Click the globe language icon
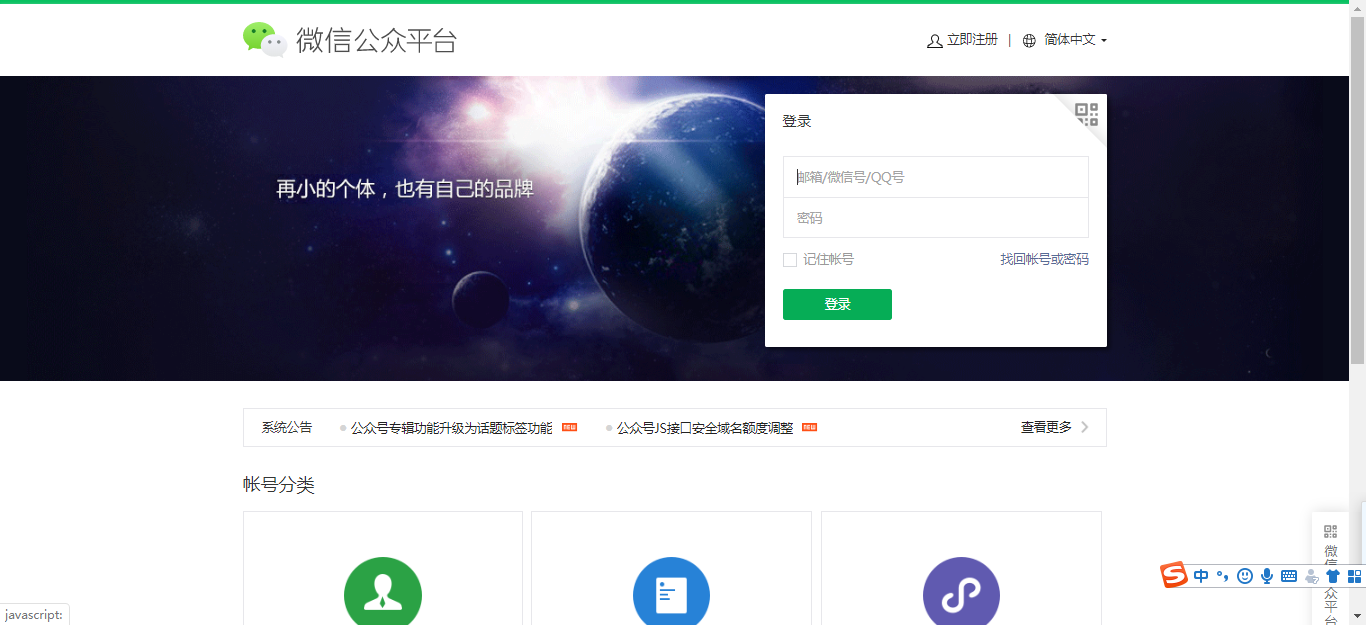 (1029, 41)
